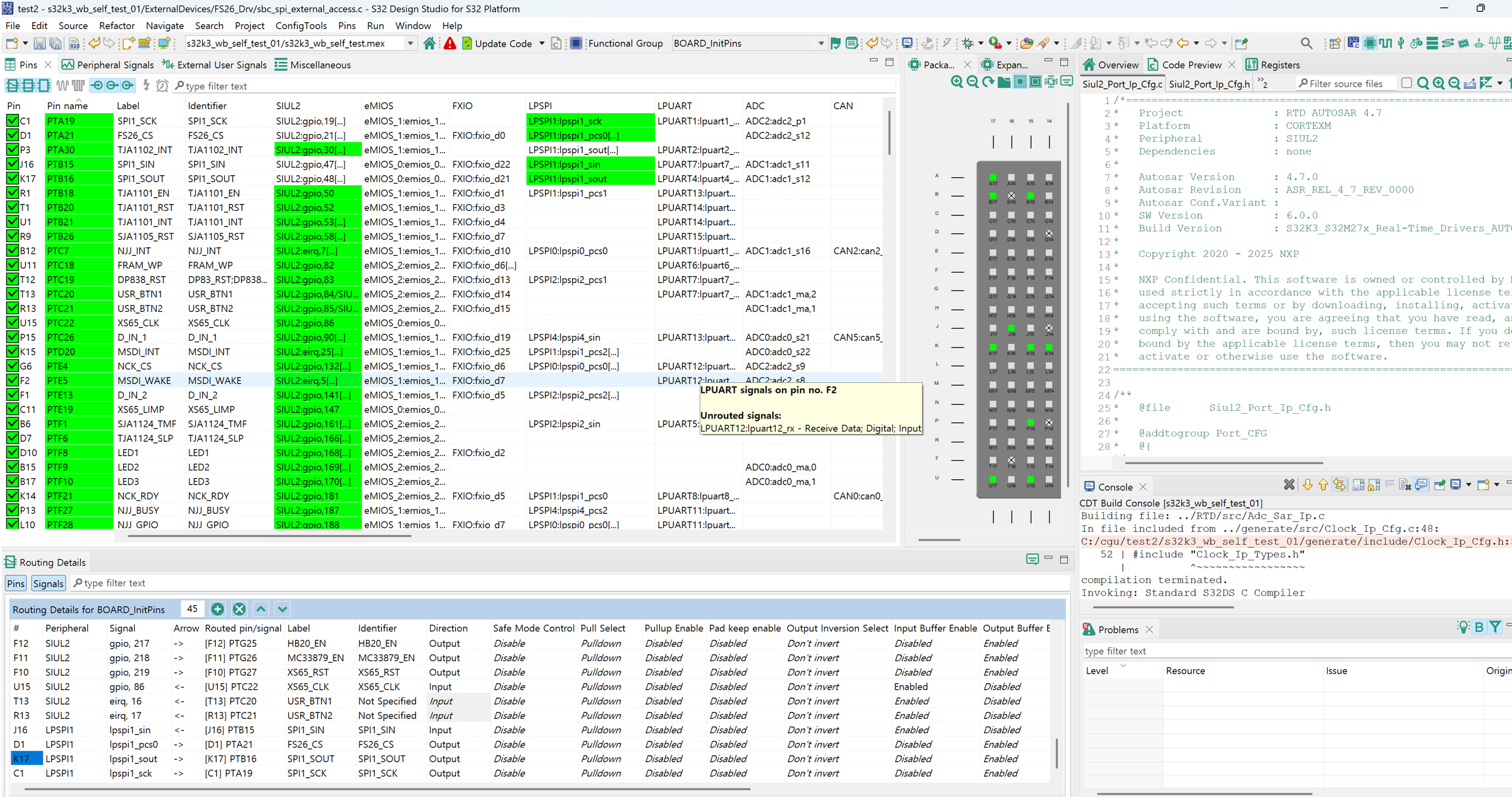Zoom out on the package diagram
This screenshot has width=1512, height=797.
coord(971,82)
